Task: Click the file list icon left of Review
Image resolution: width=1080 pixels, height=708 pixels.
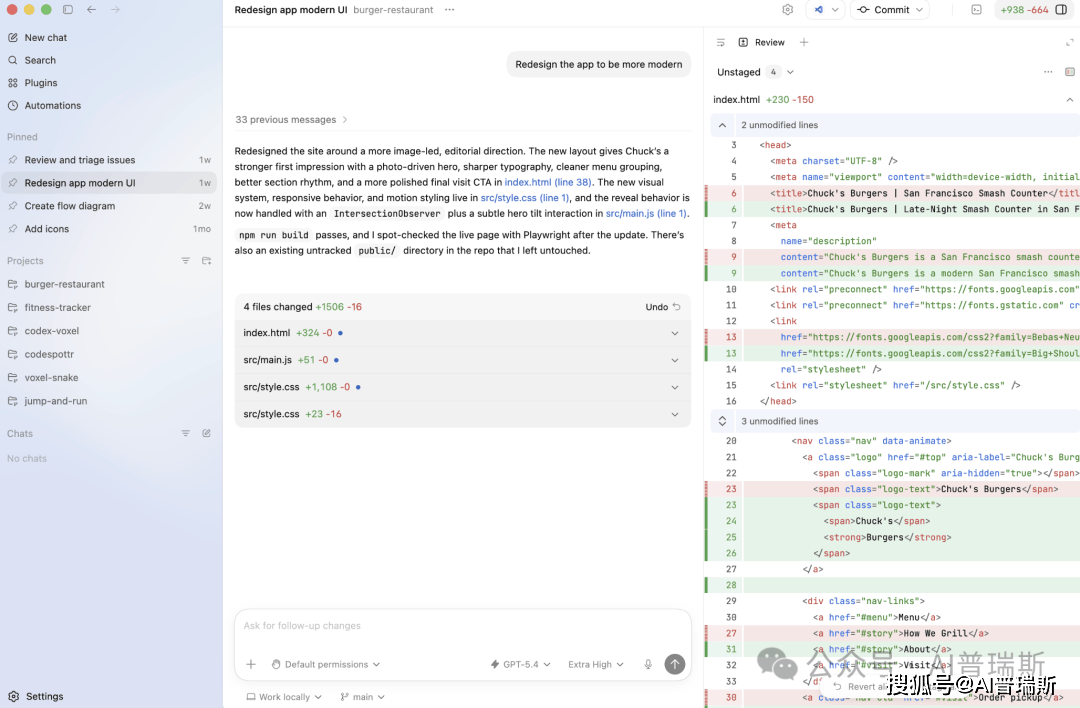Action: point(720,42)
